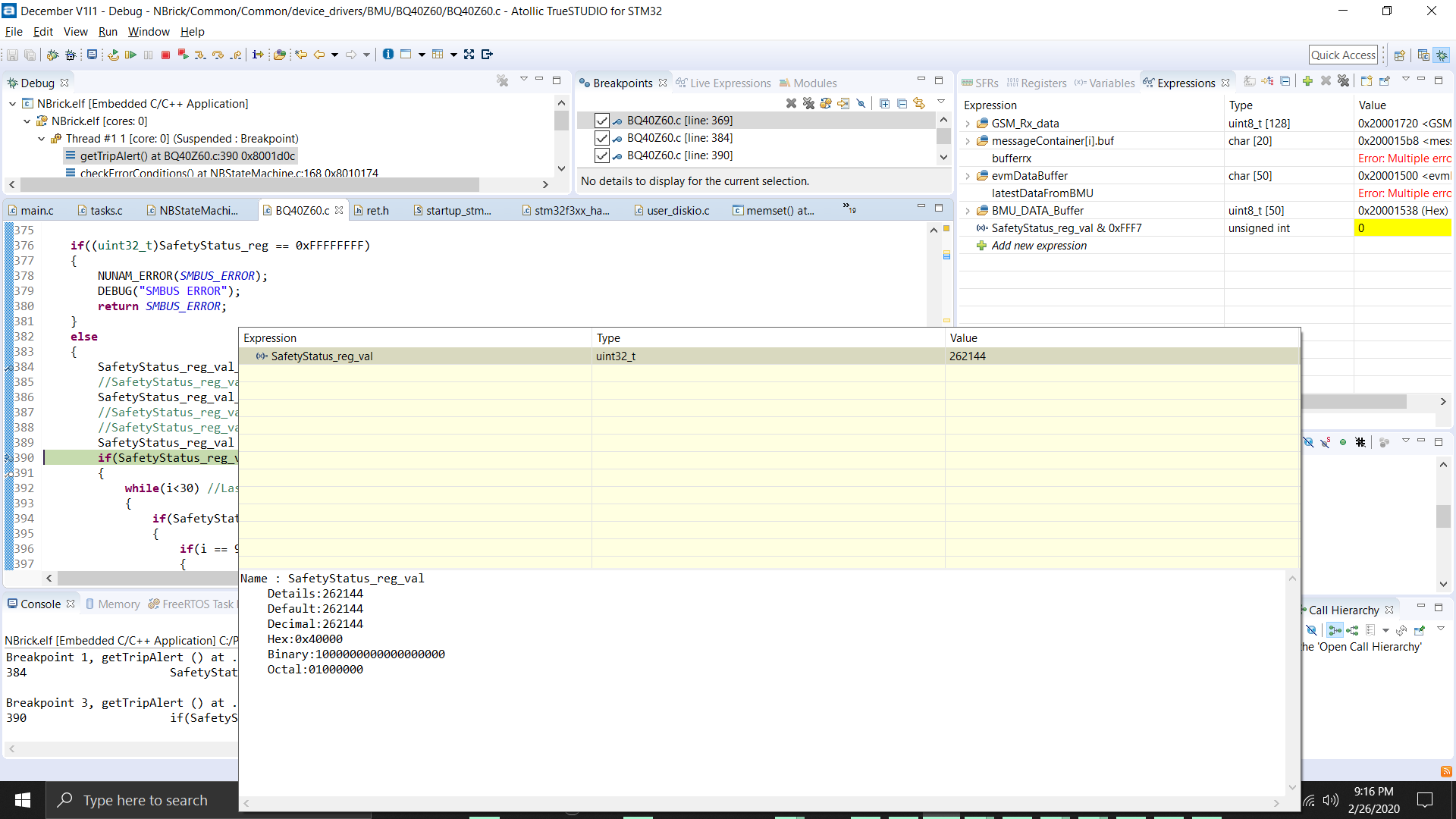The image size is (1456, 819).
Task: Open the File menu
Action: (14, 32)
